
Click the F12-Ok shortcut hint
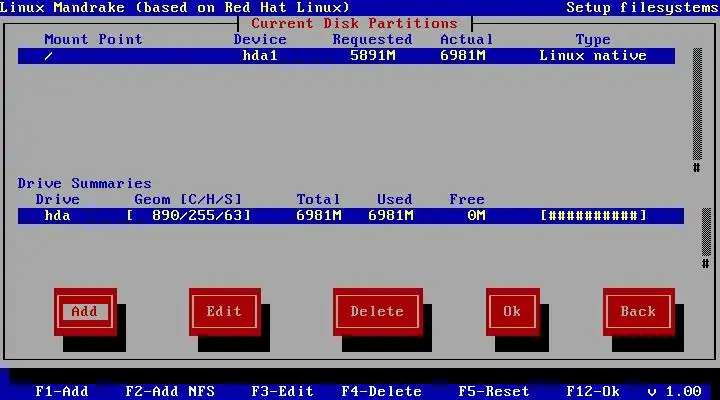coord(593,391)
